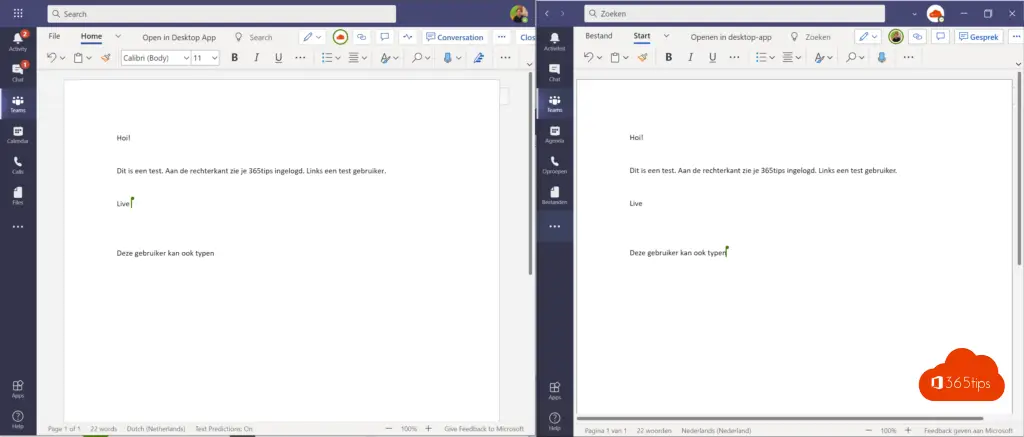Toggle Bold in left window toolbar
1024x437 pixels.
pos(234,58)
